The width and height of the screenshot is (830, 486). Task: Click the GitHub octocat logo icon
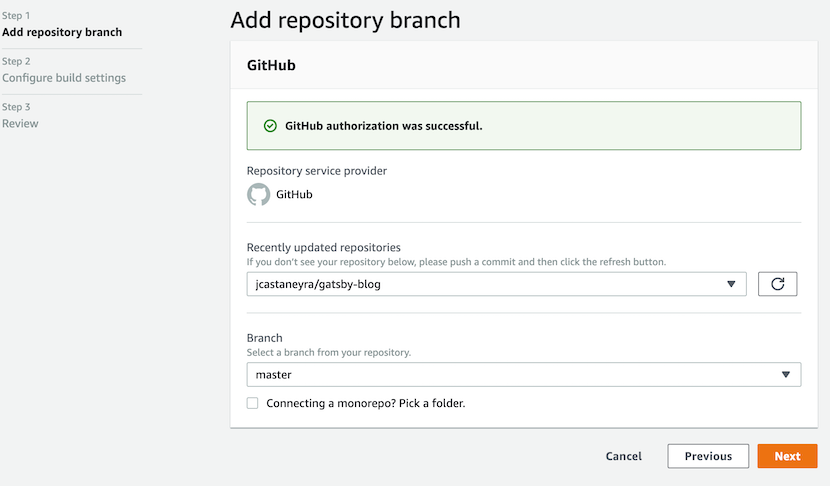[x=258, y=194]
